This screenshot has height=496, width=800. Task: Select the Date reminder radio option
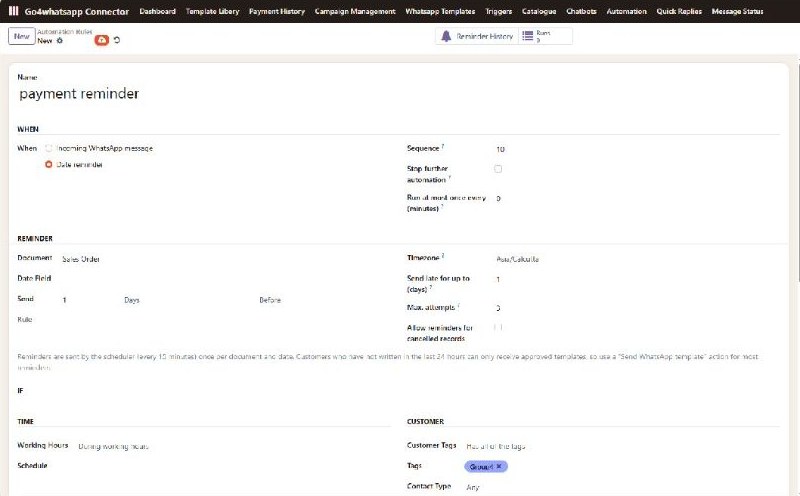coord(48,164)
